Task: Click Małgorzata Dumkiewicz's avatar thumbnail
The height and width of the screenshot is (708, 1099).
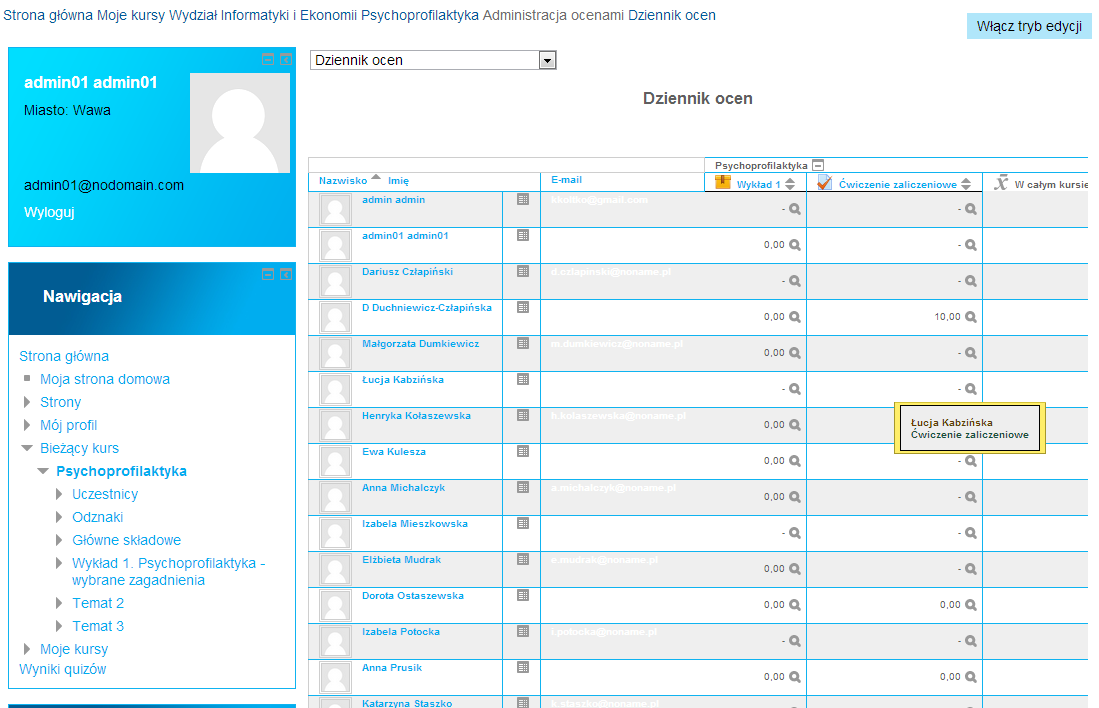Action: click(335, 353)
